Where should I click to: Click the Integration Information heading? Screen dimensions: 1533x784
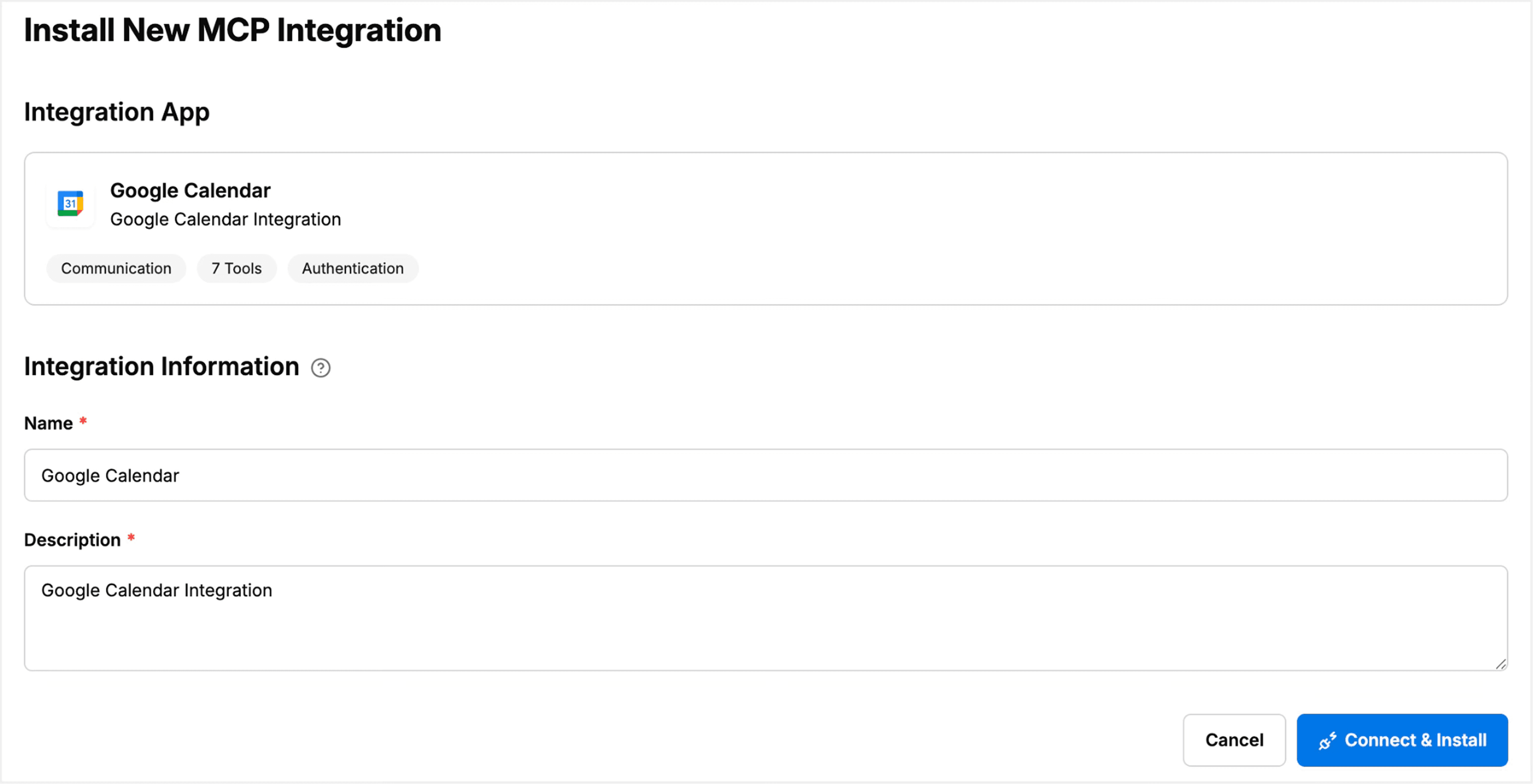click(161, 366)
